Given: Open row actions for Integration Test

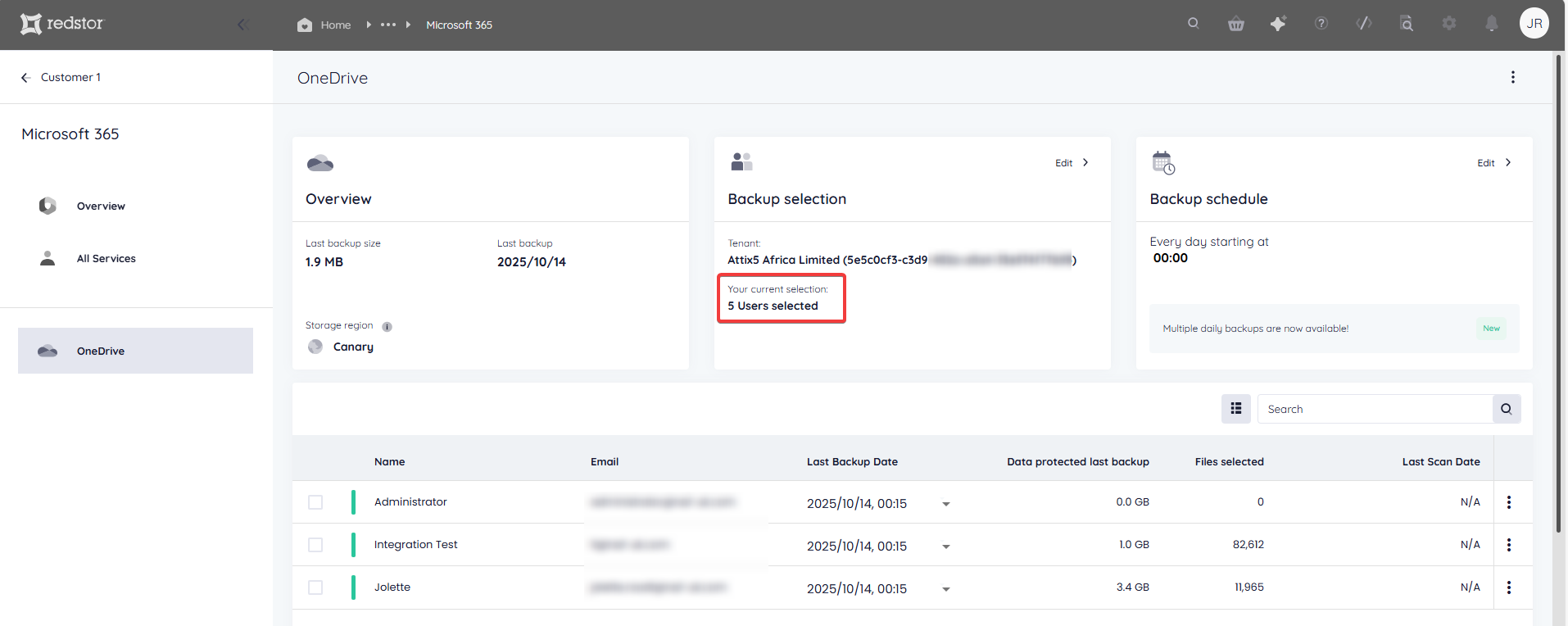Looking at the screenshot, I should 1509,545.
